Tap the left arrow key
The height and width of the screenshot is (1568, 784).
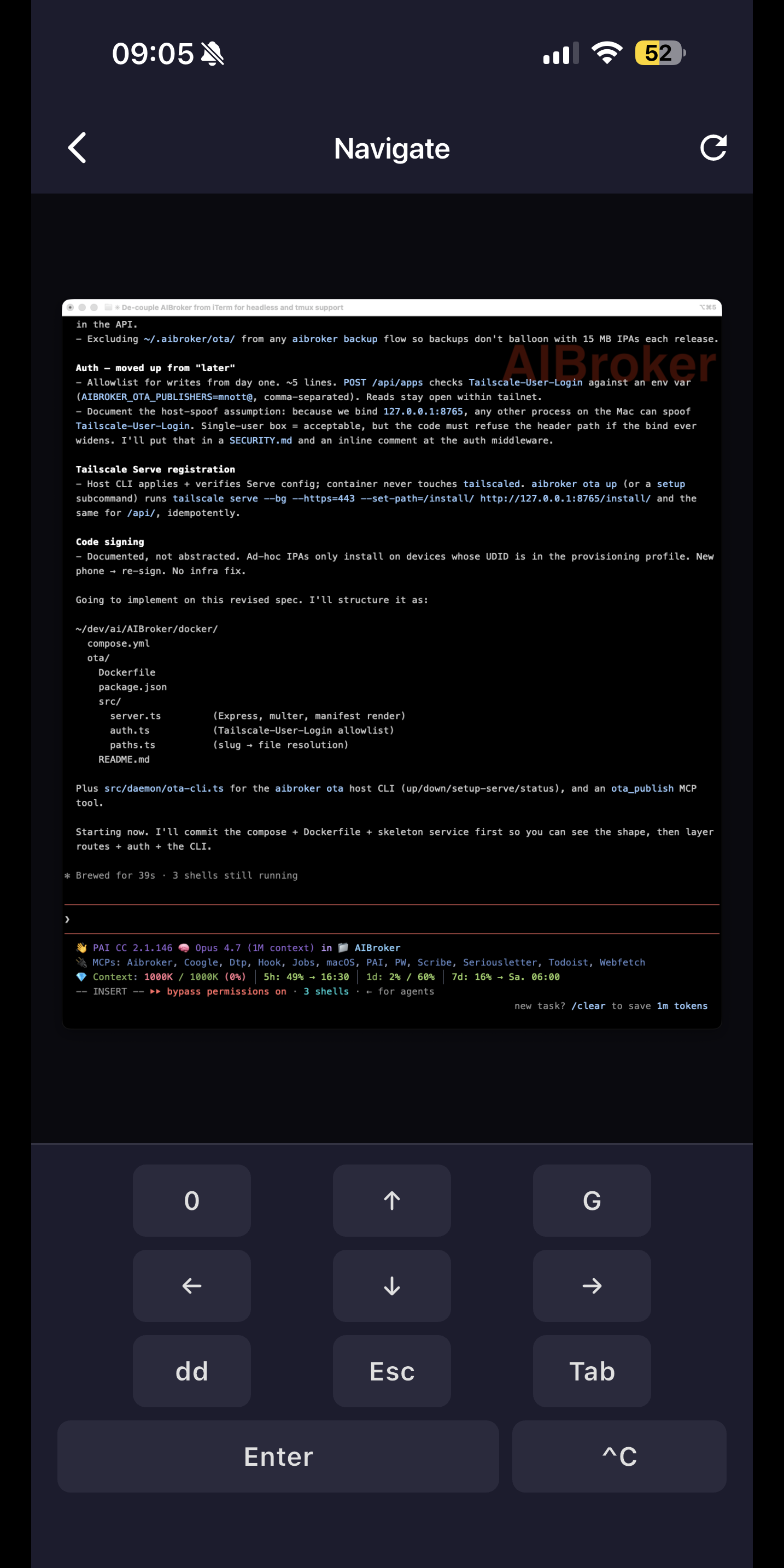click(x=192, y=1285)
